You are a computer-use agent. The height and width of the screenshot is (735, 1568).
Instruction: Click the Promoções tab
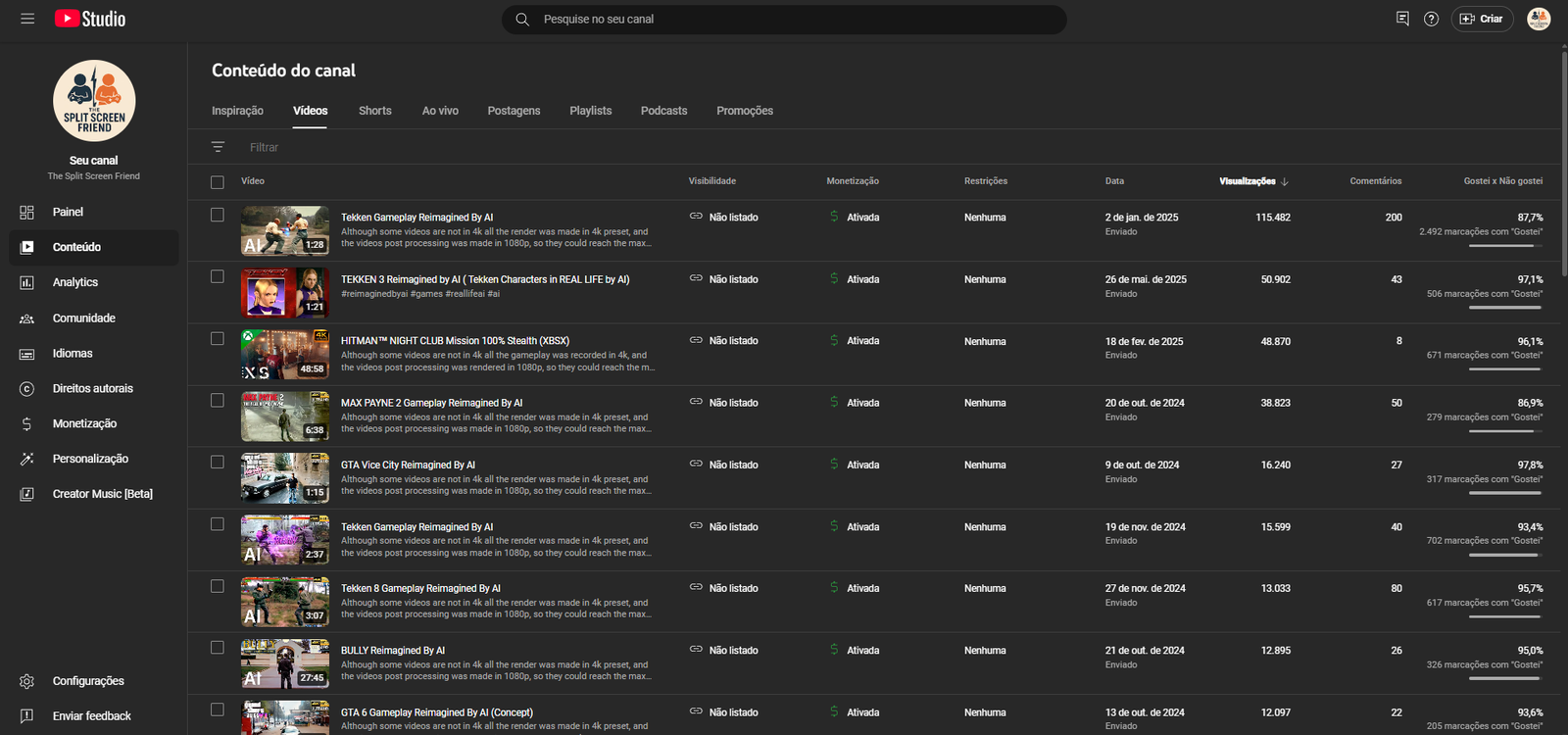(x=745, y=111)
